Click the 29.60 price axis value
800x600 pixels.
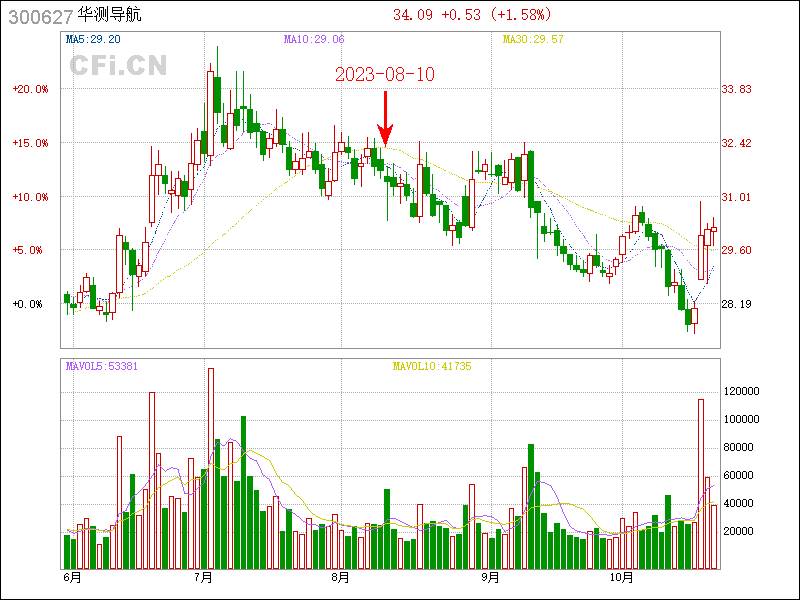736,250
